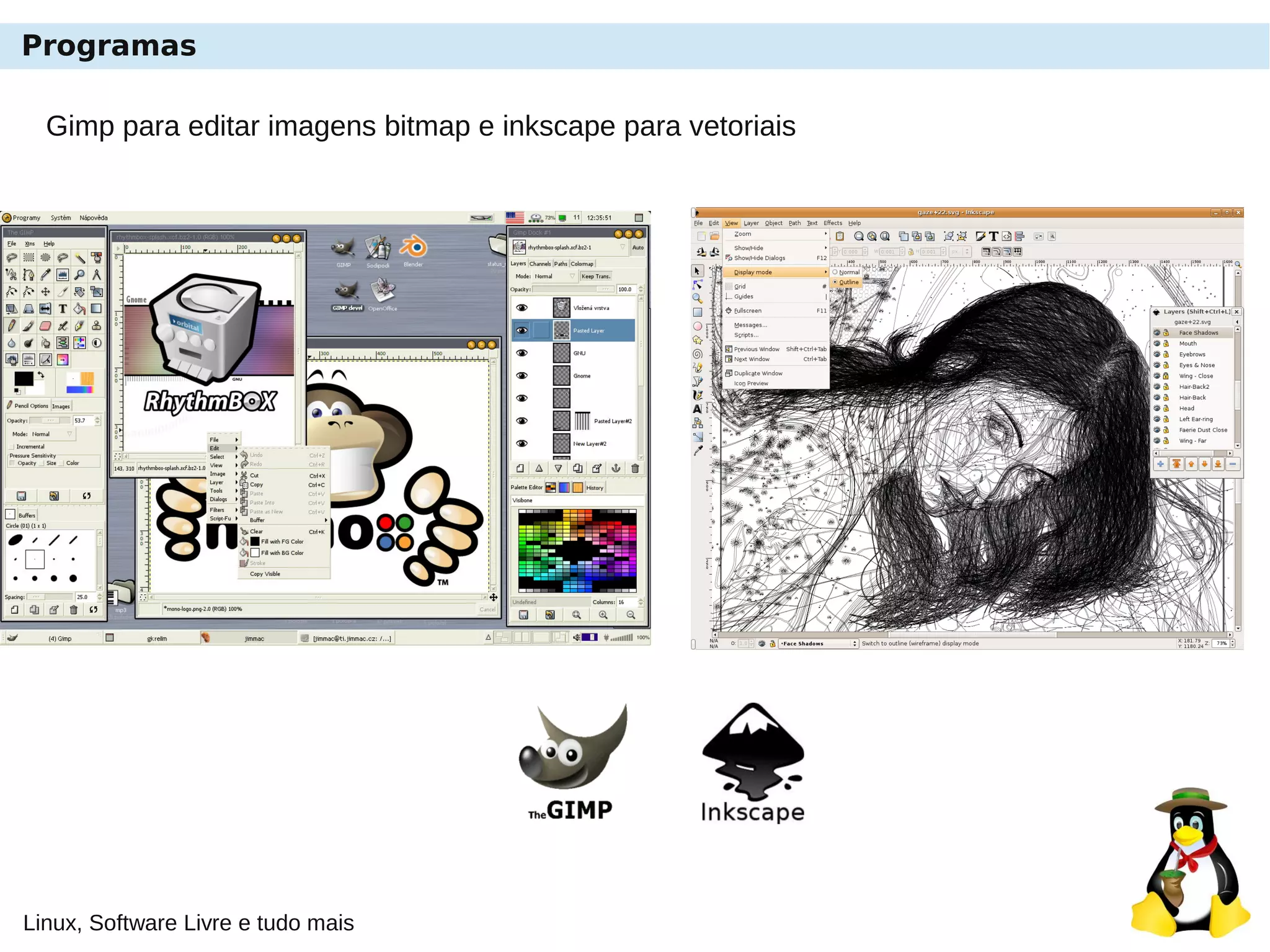The width and height of the screenshot is (1270, 952).
Task: Select the Flip tool in GIMP toolbox
Action: pyautogui.click(x=45, y=308)
